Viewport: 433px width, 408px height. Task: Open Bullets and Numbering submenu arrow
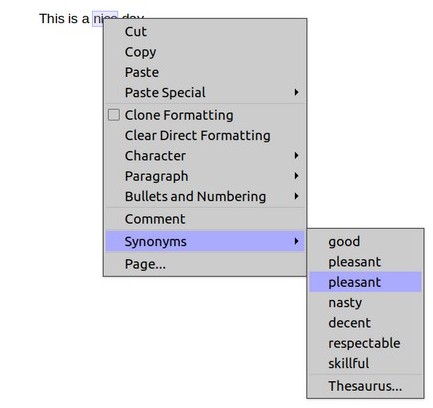[x=296, y=196]
